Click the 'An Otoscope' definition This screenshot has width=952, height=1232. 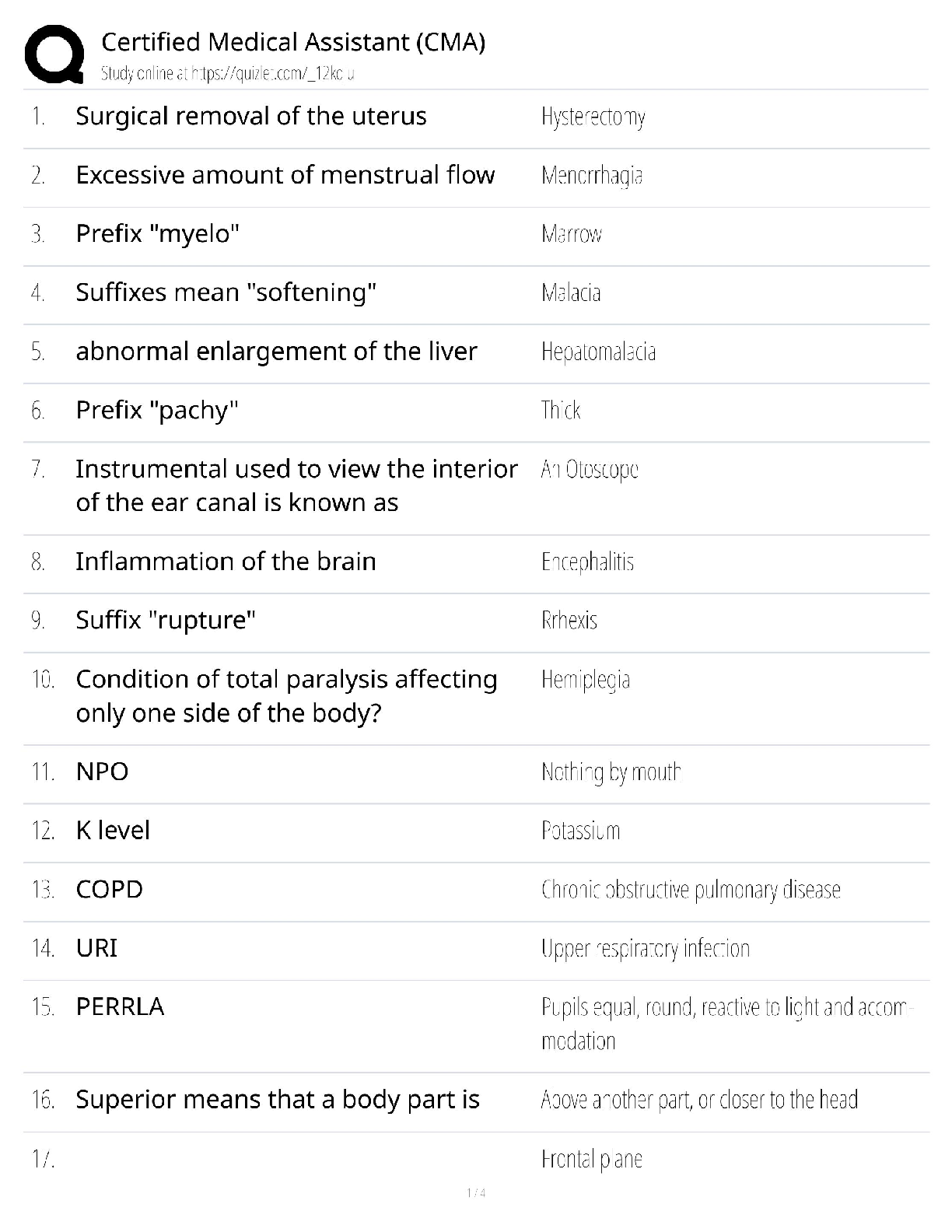tap(590, 470)
